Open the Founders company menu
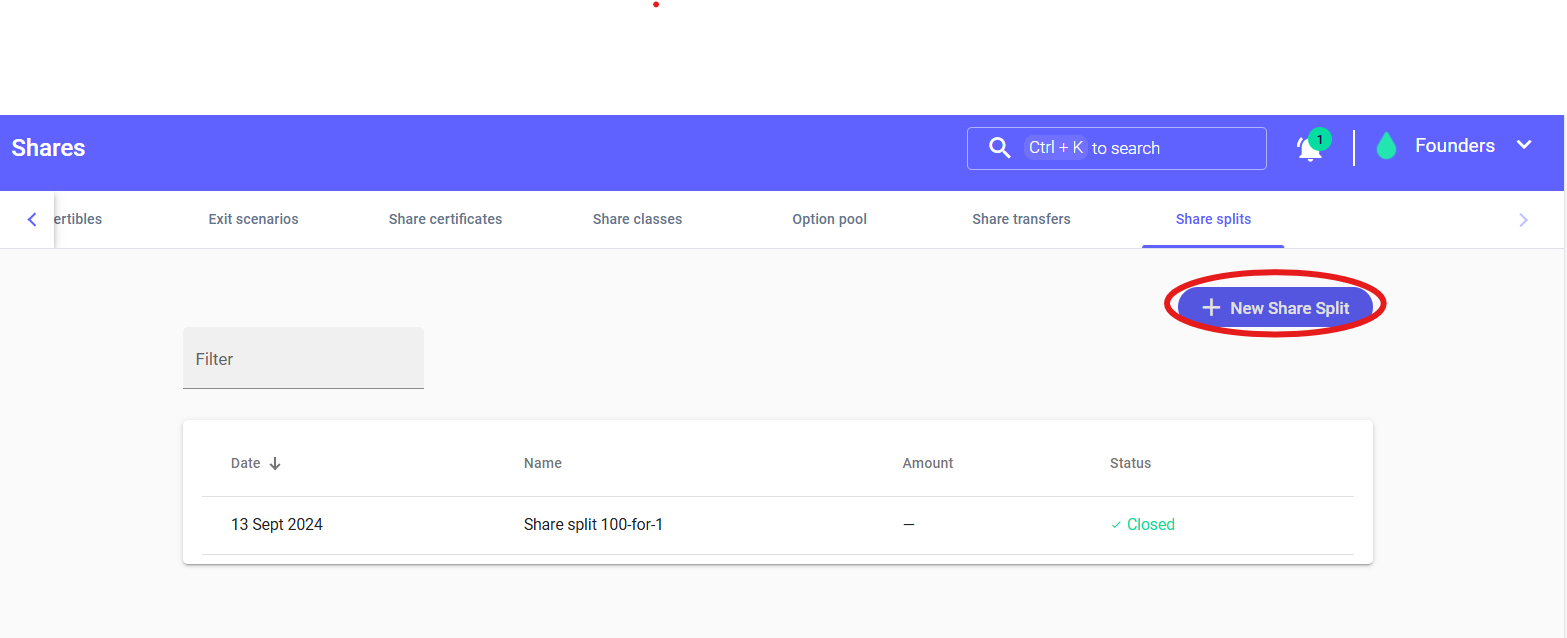 tap(1454, 146)
